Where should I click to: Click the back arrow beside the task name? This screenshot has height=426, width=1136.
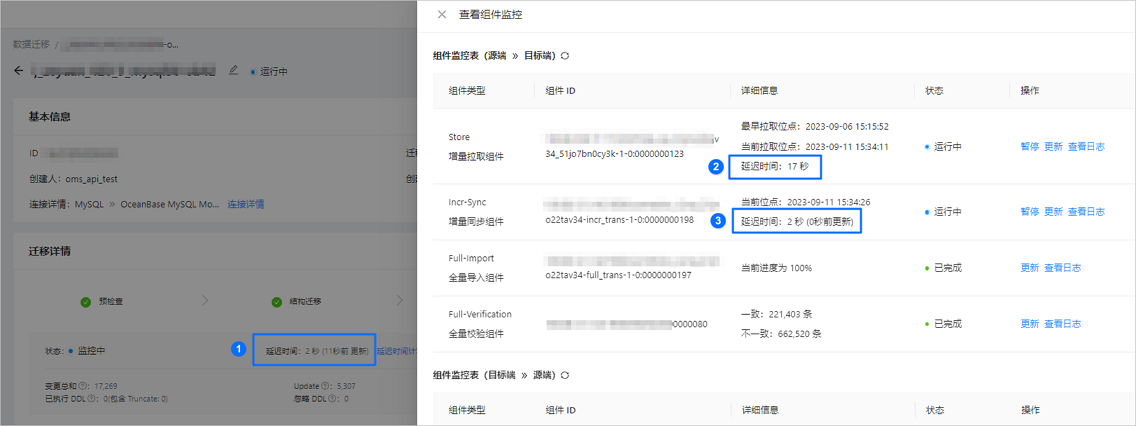(19, 71)
